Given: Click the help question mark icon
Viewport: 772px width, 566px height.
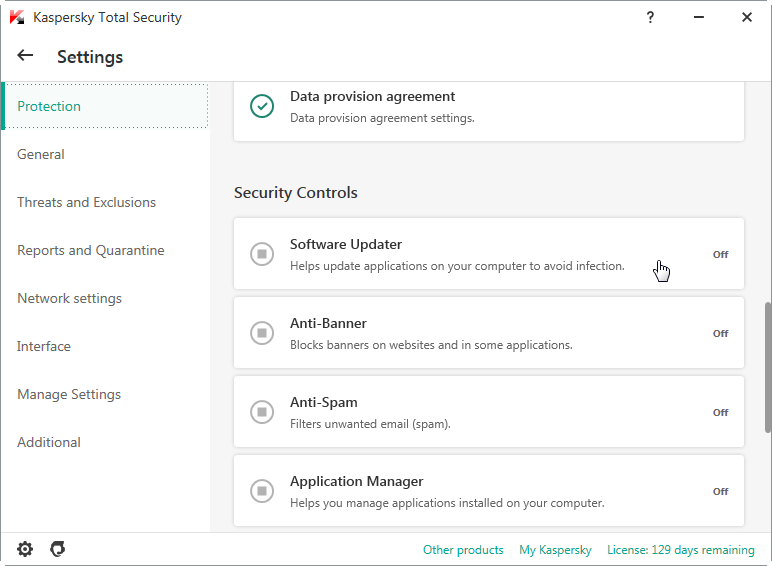Looking at the screenshot, I should point(650,18).
